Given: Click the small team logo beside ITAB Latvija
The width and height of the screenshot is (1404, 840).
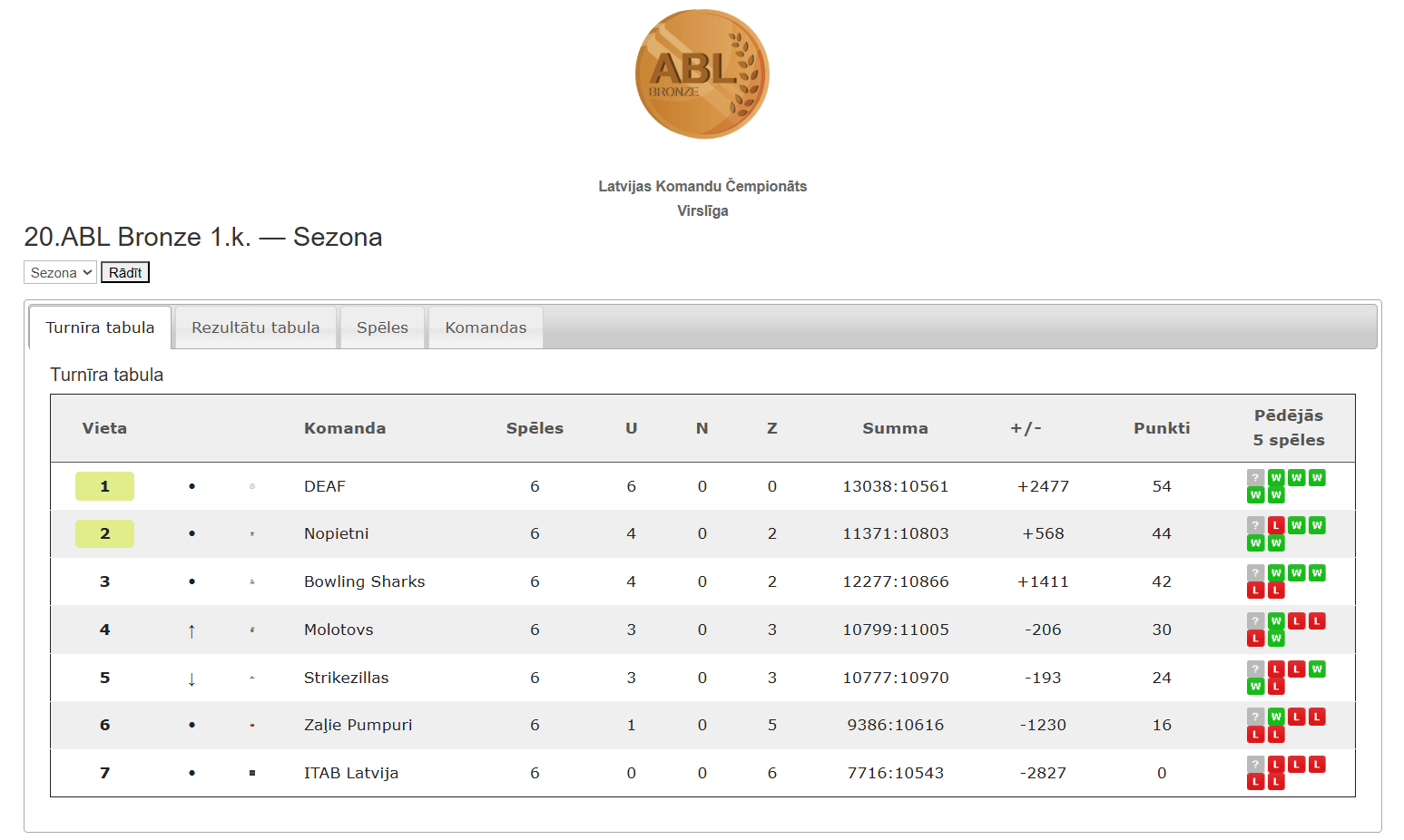Looking at the screenshot, I should [x=252, y=773].
